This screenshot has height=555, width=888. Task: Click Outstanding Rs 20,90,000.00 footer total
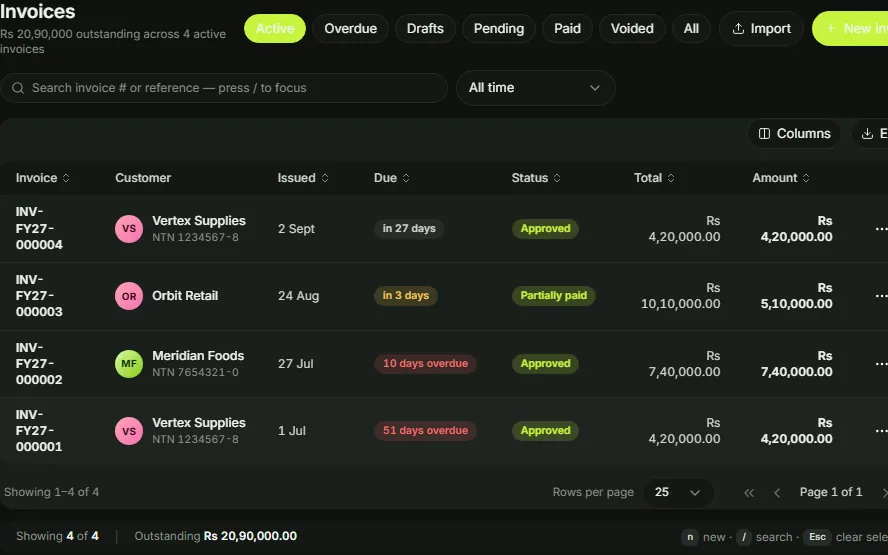coord(215,536)
